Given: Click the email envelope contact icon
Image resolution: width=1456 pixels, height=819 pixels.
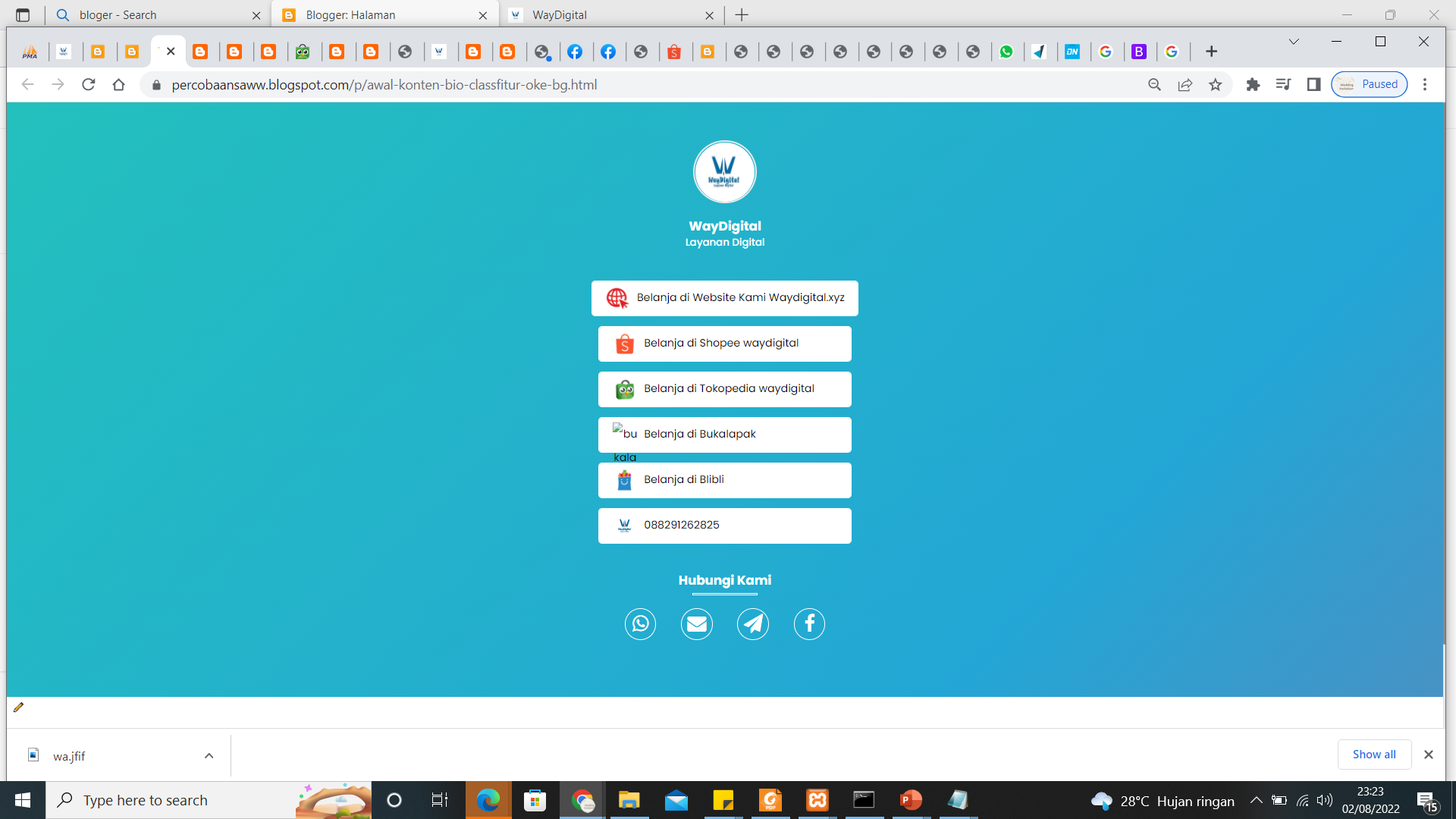Looking at the screenshot, I should (x=696, y=624).
